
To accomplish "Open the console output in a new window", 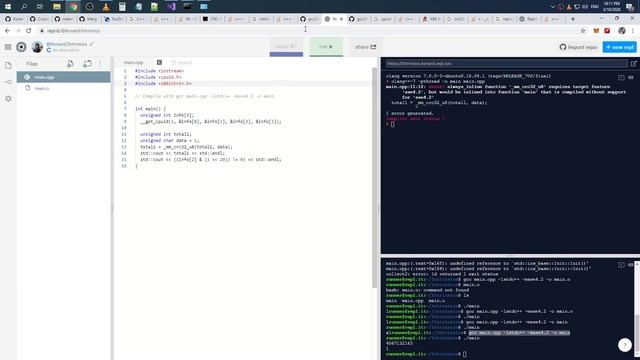I will coord(633,63).
